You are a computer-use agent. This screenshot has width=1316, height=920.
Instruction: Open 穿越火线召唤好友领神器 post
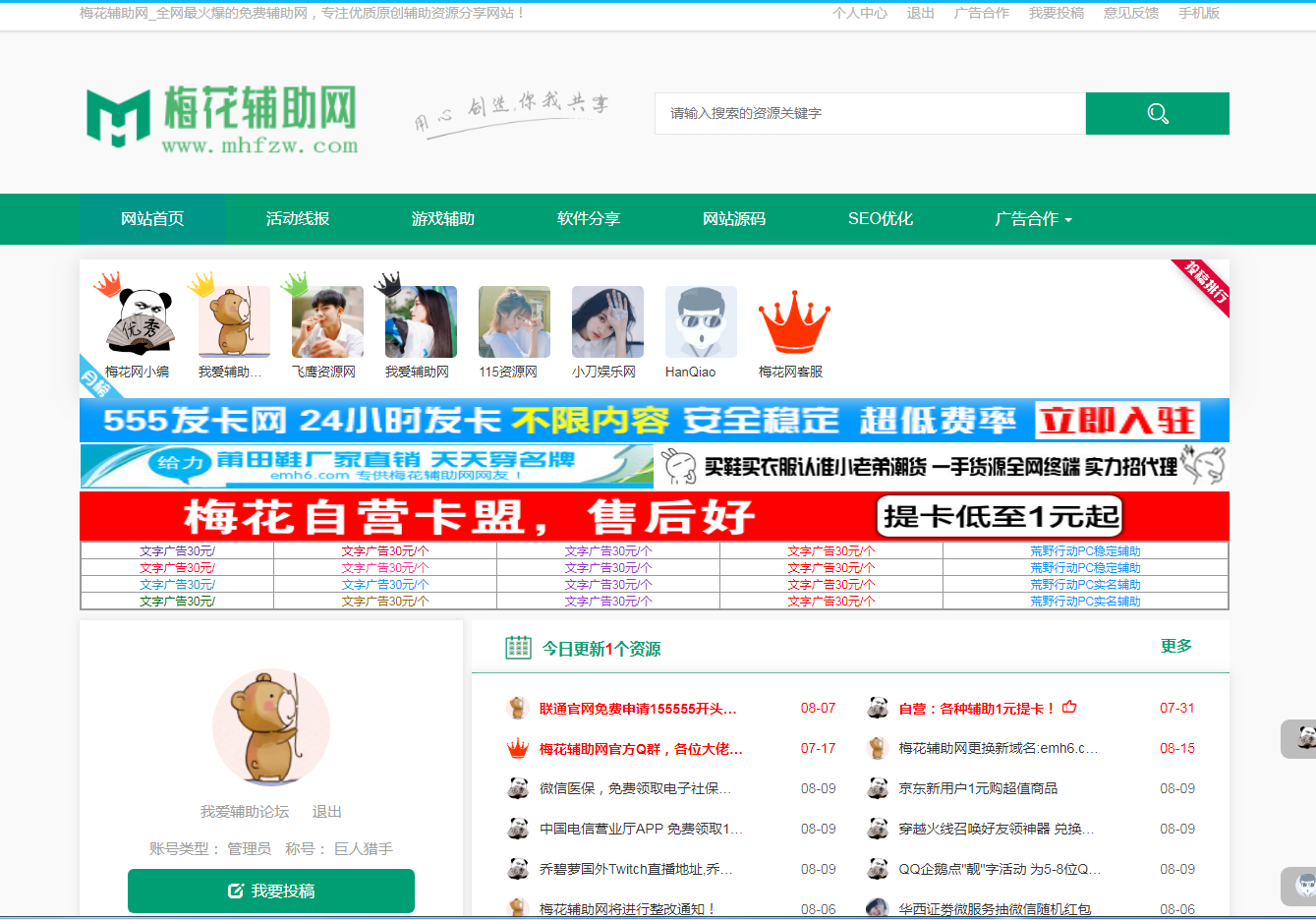pyautogui.click(x=997, y=829)
